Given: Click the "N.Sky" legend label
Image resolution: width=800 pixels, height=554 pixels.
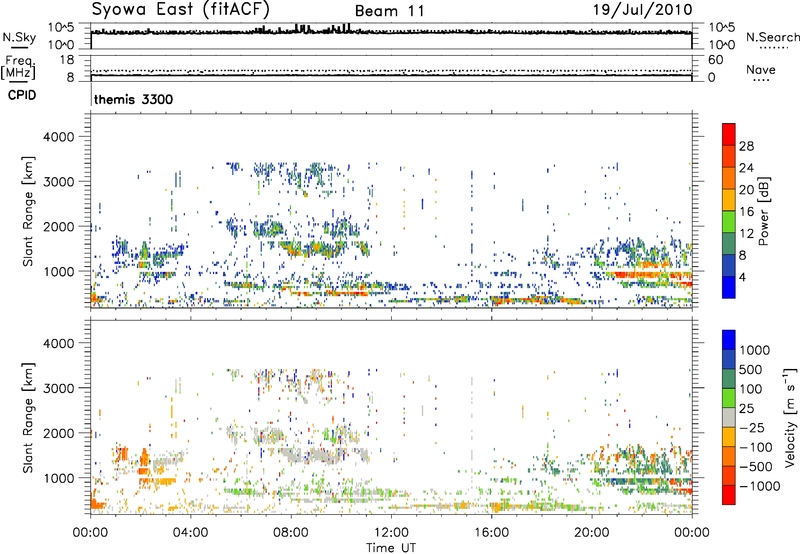Looking at the screenshot, I should point(19,37).
